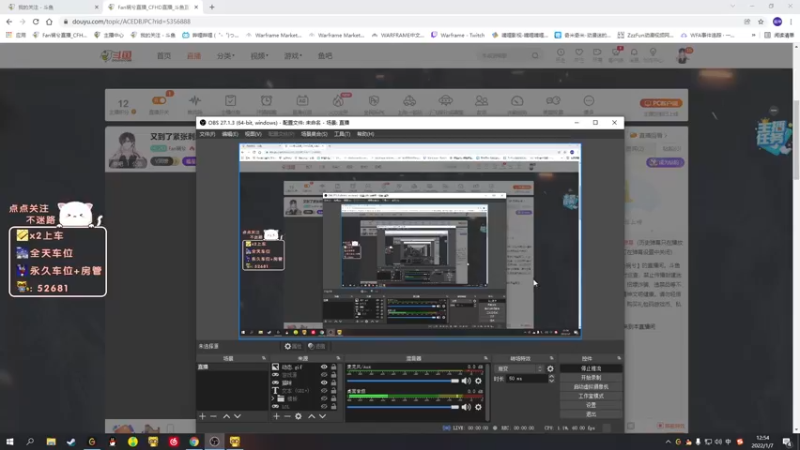
Task: Open the OBS 帮助(H) menu
Action: point(365,134)
